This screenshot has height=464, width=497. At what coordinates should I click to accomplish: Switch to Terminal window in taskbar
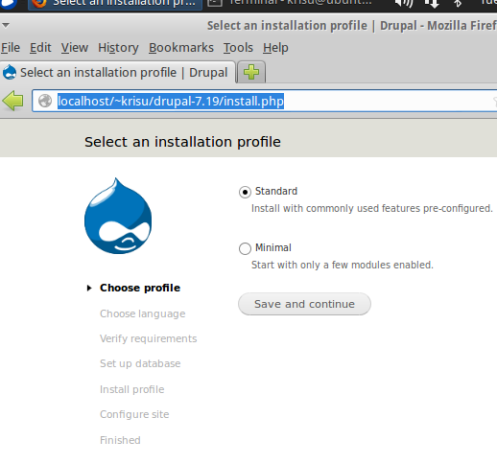[289, 3]
